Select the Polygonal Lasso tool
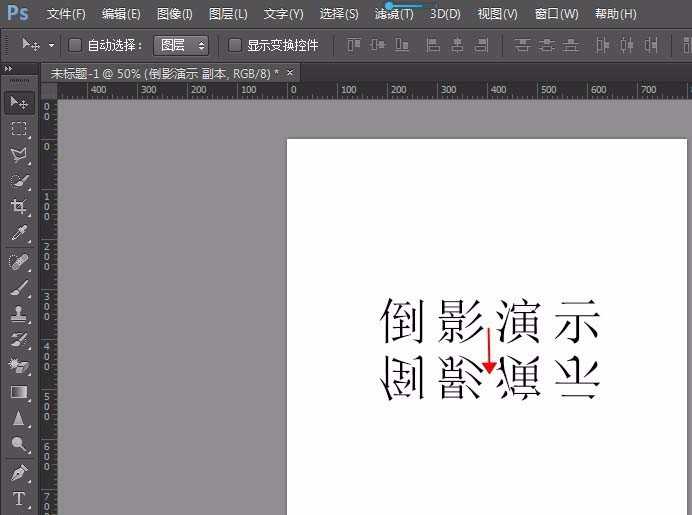Image resolution: width=692 pixels, height=515 pixels. coord(19,154)
